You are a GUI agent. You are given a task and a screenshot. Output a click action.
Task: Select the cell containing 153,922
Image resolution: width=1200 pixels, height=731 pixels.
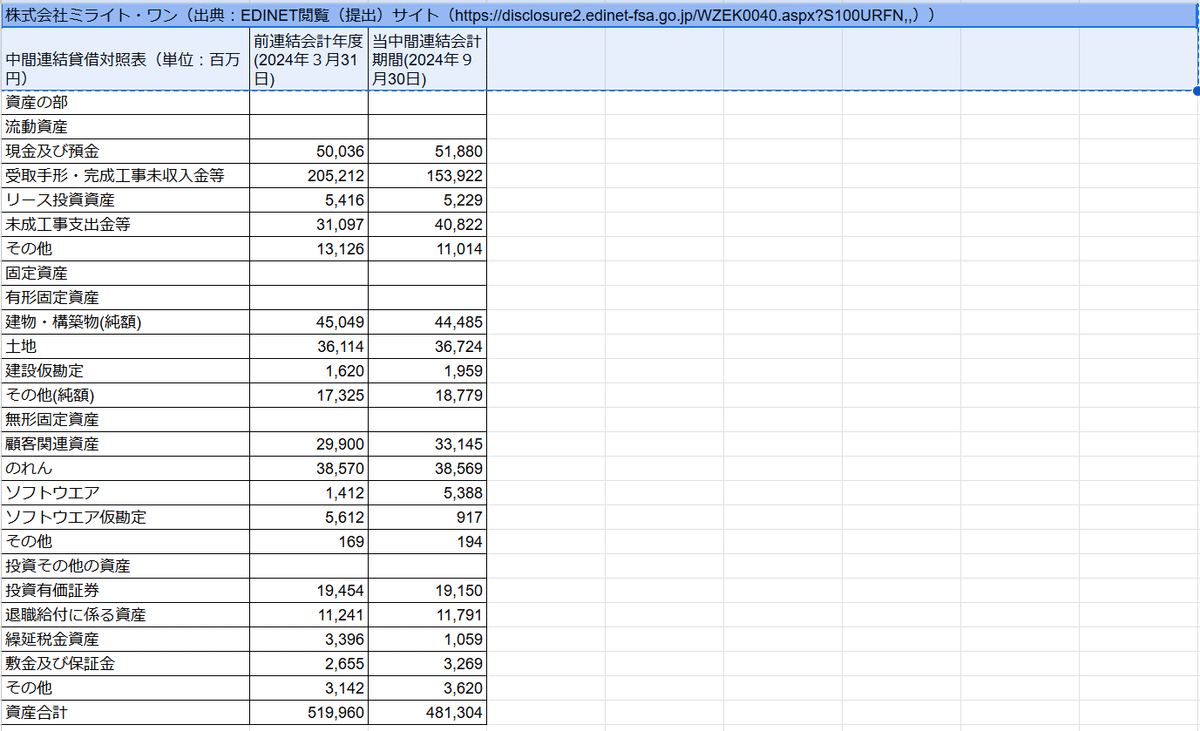point(427,176)
